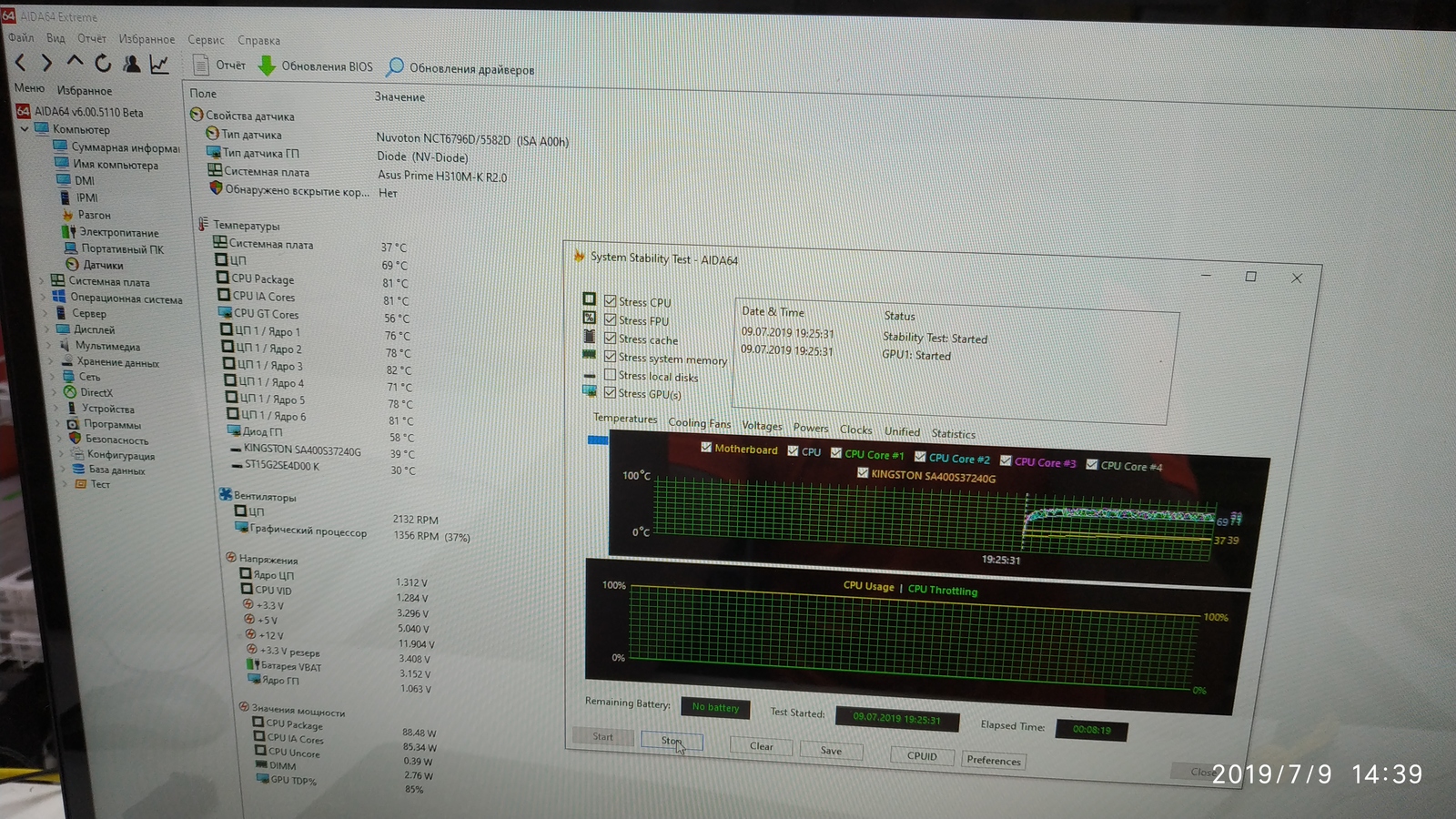
Task: Expand the Мультимедиа tree node
Action: 49,346
